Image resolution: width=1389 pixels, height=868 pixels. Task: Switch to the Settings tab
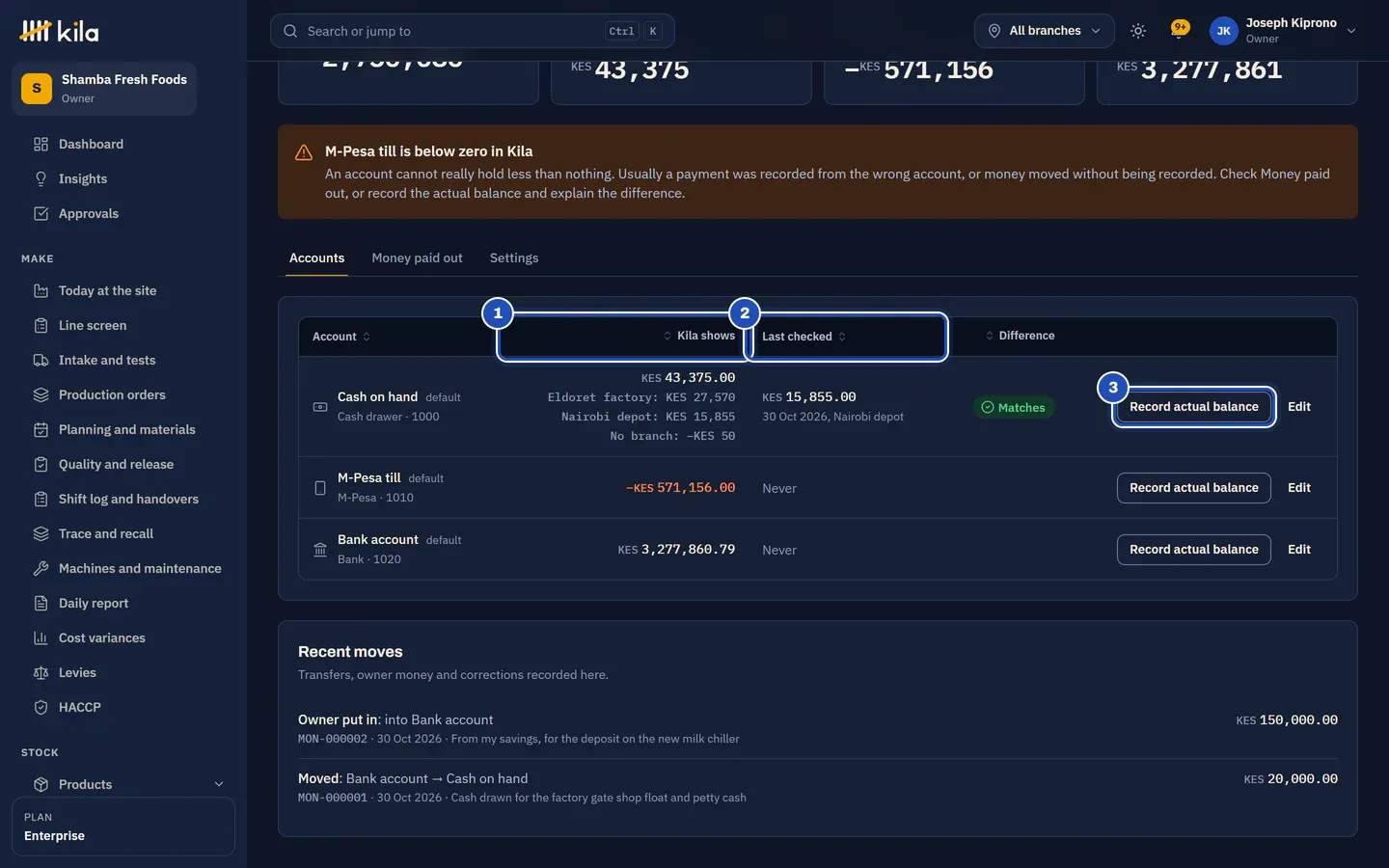coord(514,258)
